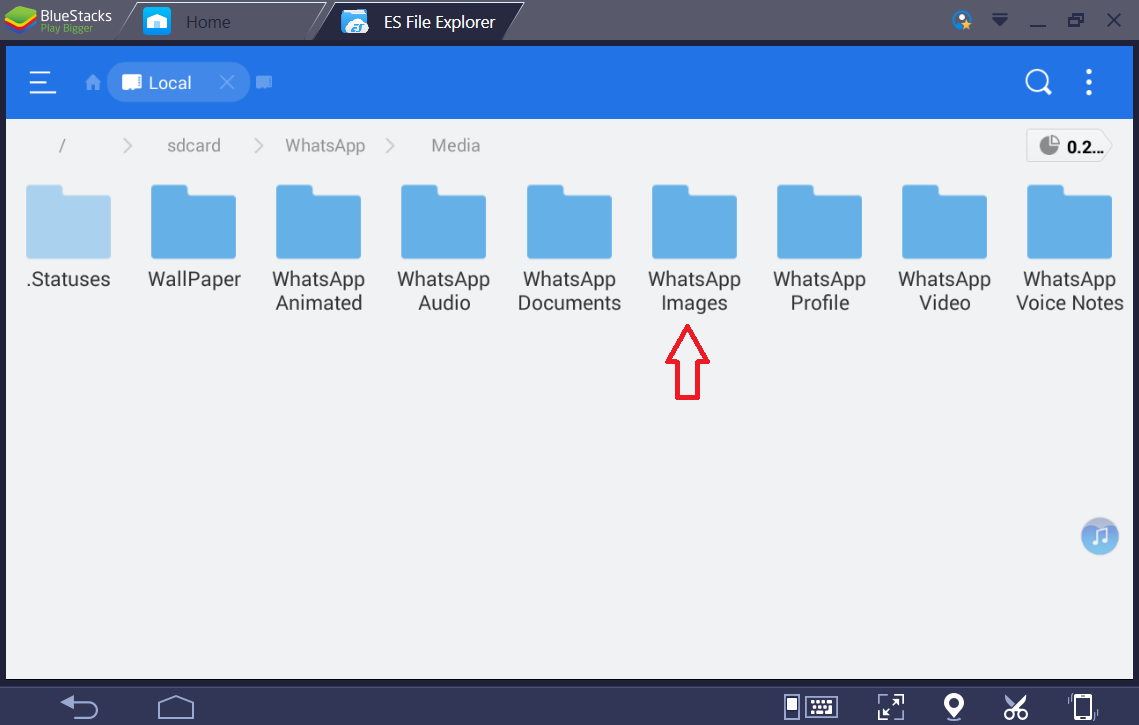Open the three-dot overflow menu
The height and width of the screenshot is (725, 1139).
[1088, 82]
